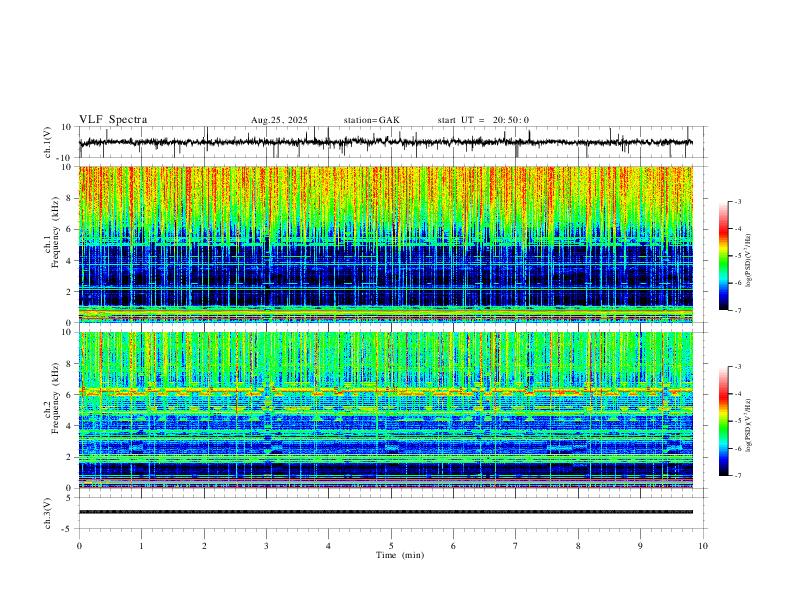Click the time axis tick label '1'
Viewport: 792px width, 612px height.
coord(141,546)
